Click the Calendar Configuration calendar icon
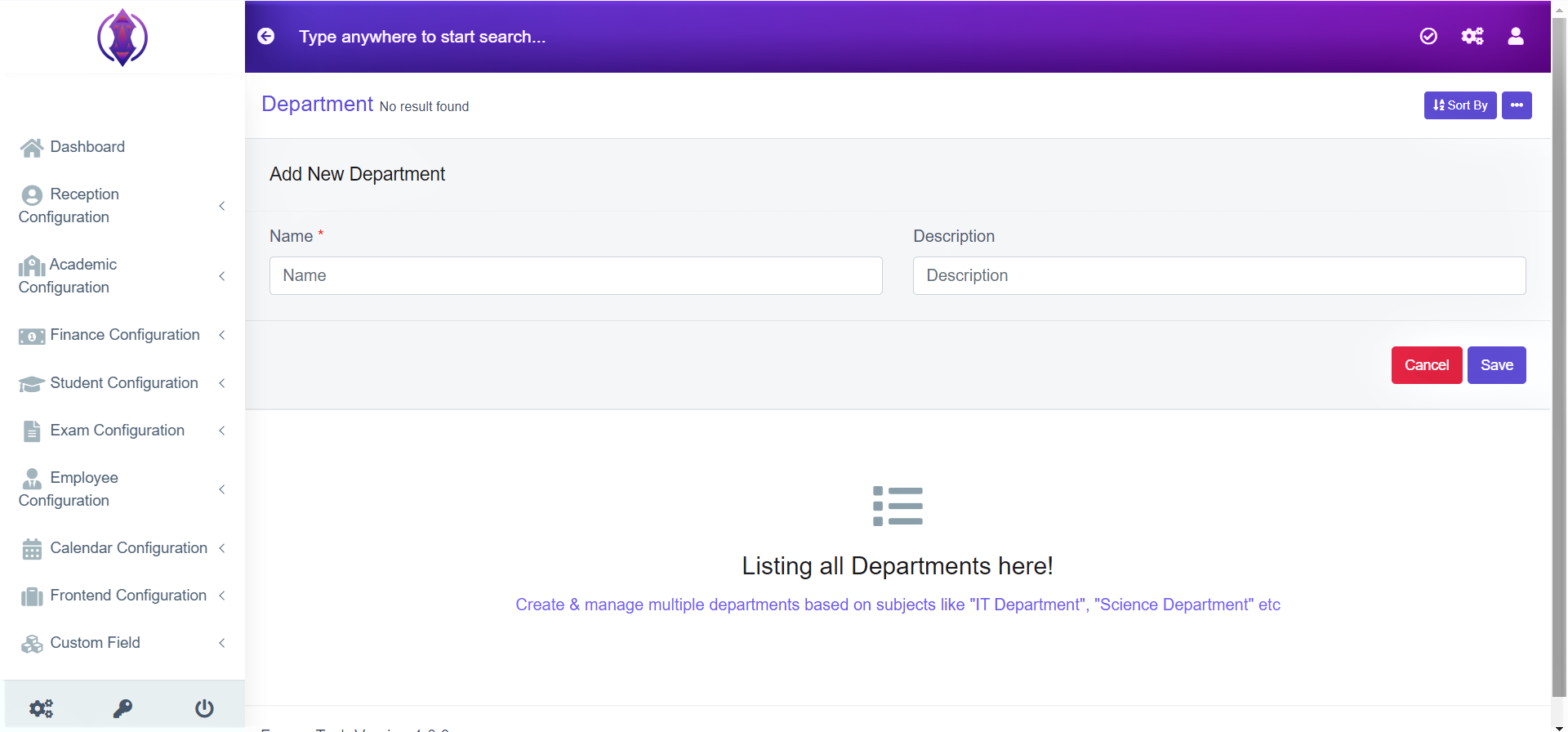 [x=32, y=549]
